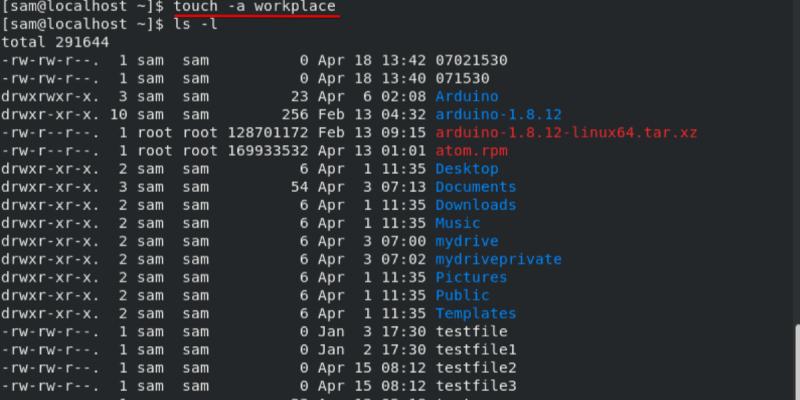This screenshot has width=800, height=400.
Task: Click the Public directory name
Action: pyautogui.click(x=462, y=295)
